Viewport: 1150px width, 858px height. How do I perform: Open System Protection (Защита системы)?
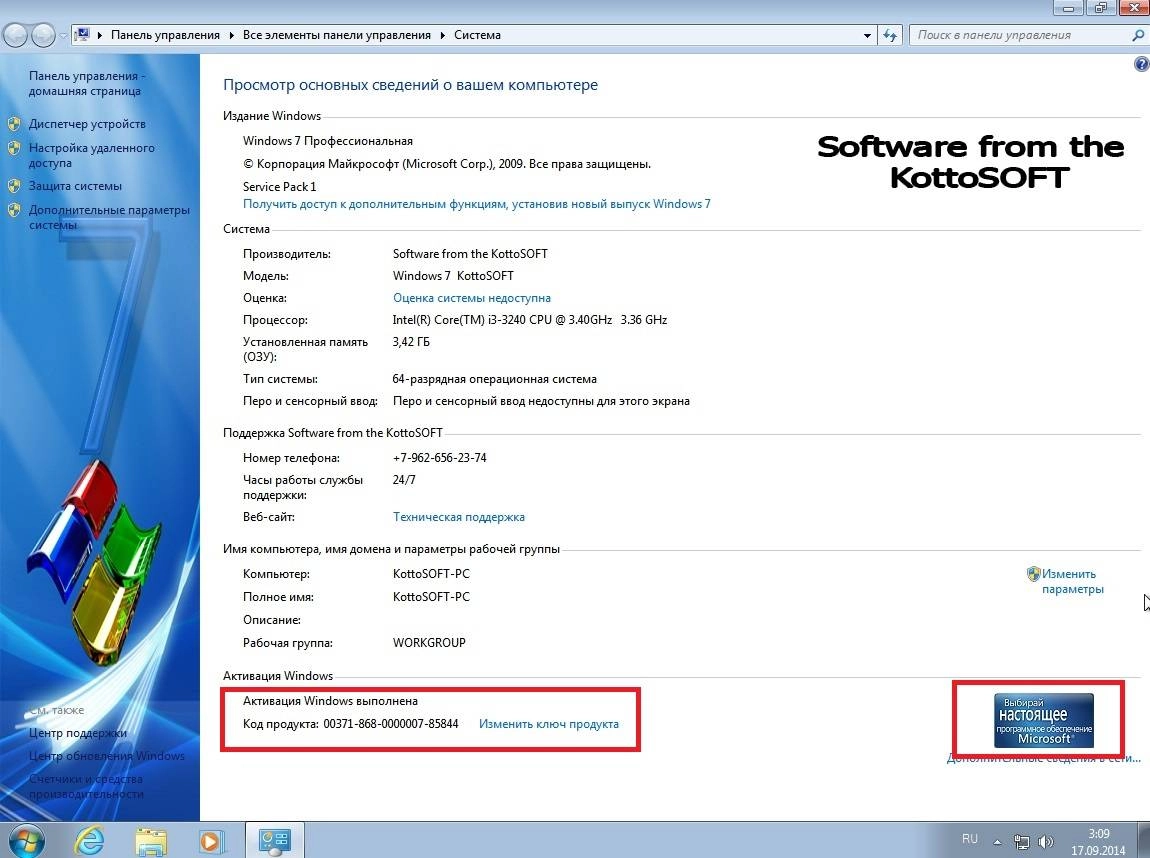(75, 186)
